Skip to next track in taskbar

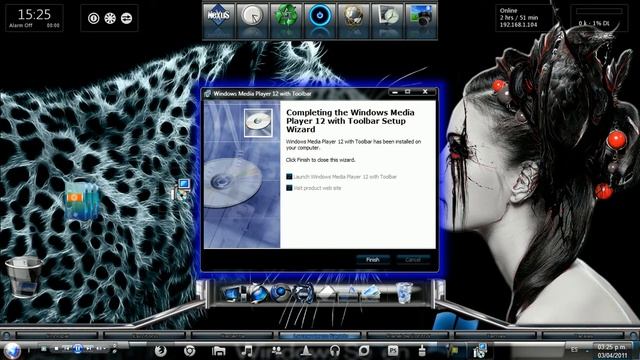click(89, 349)
